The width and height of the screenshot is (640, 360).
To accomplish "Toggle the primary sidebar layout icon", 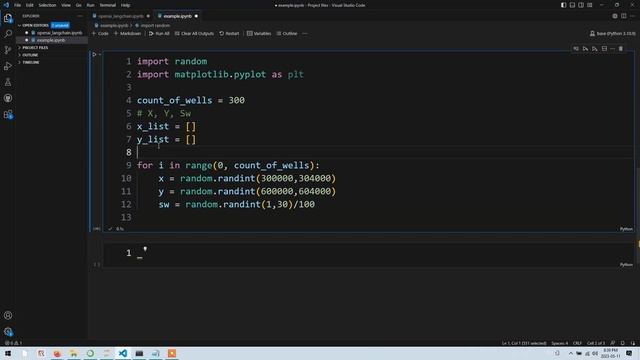I will pos(563,5).
